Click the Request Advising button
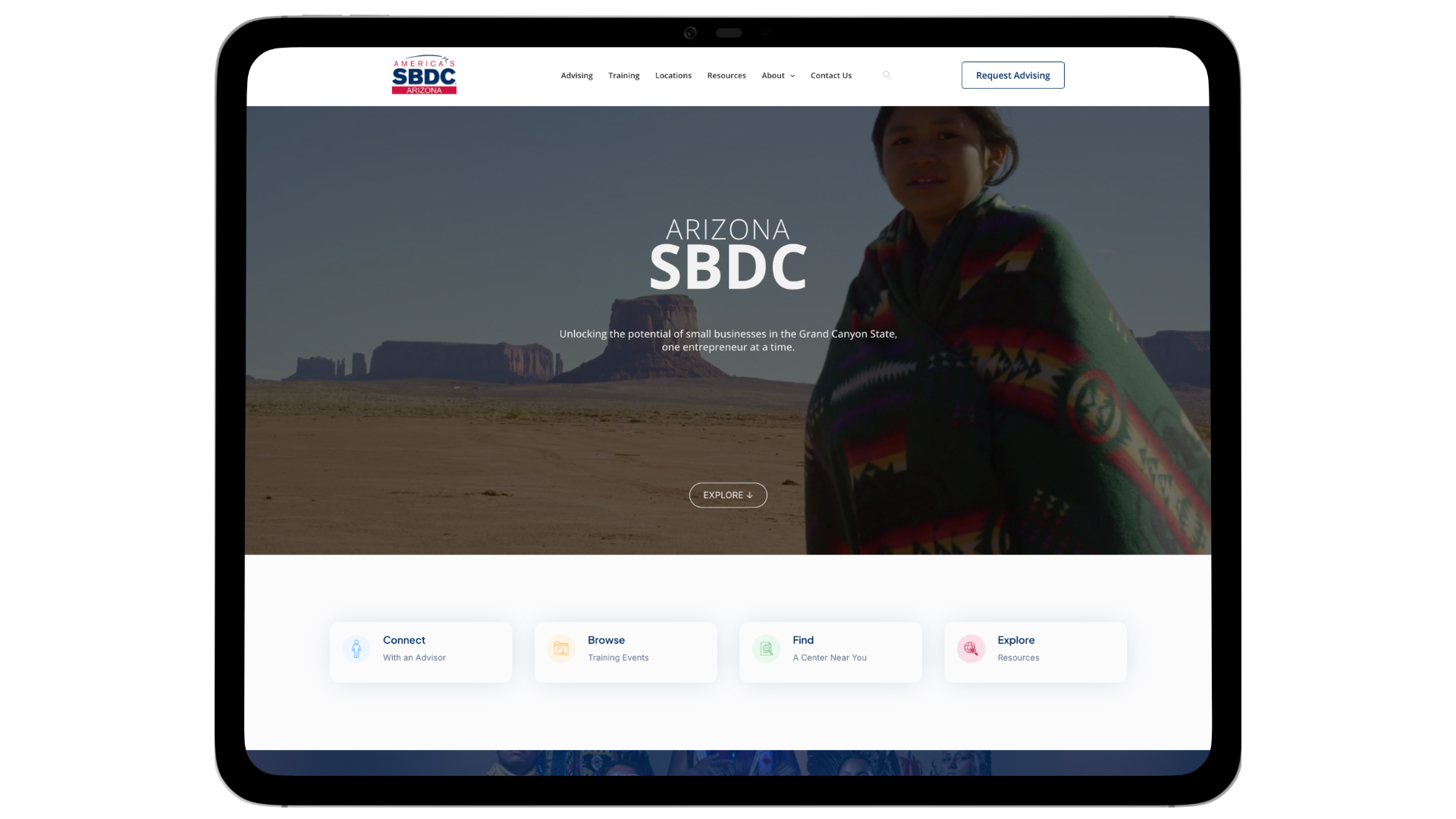 pos(1013,75)
